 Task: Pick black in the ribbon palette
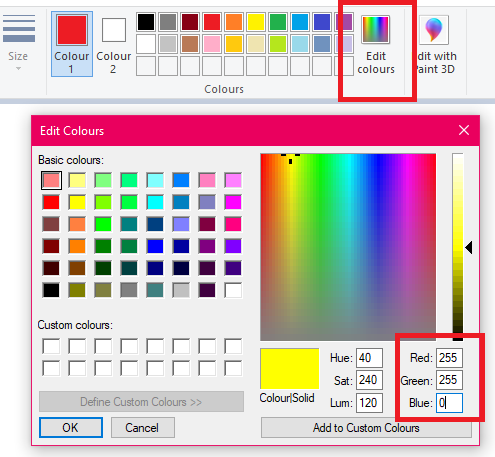pos(146,22)
